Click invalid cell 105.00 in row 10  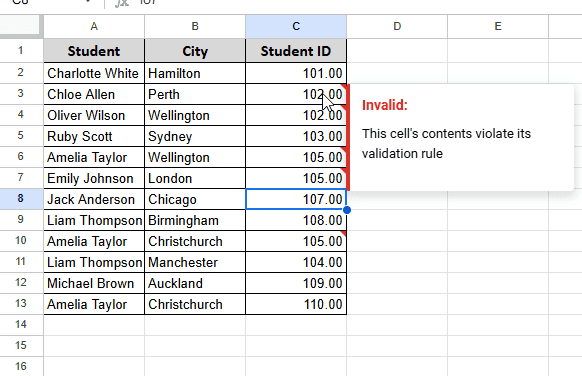click(296, 242)
